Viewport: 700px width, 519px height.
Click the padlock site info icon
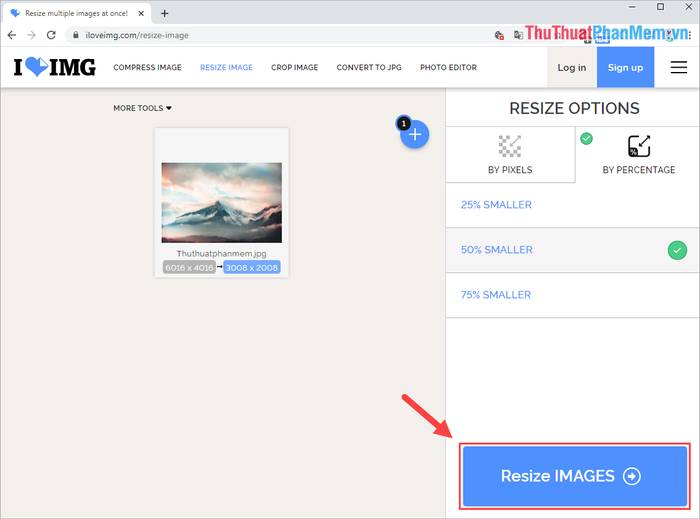click(75, 35)
